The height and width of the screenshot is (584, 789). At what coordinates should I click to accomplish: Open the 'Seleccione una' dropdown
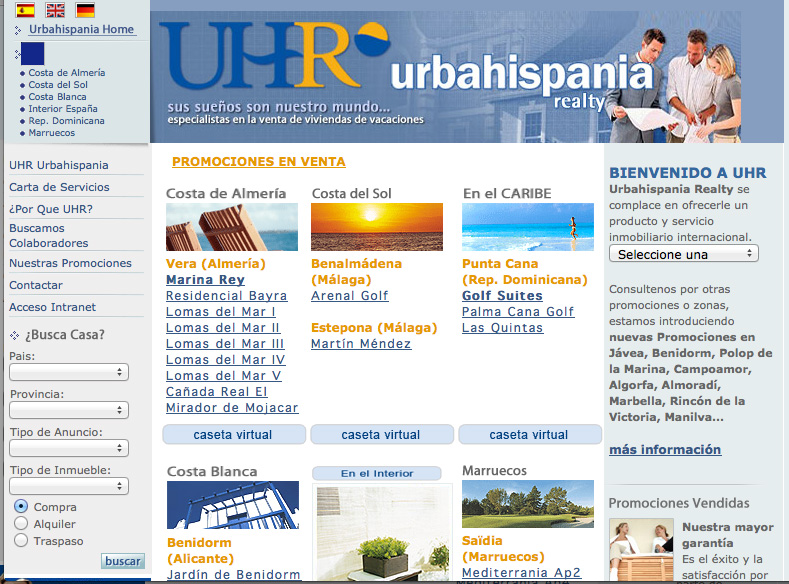tap(683, 254)
